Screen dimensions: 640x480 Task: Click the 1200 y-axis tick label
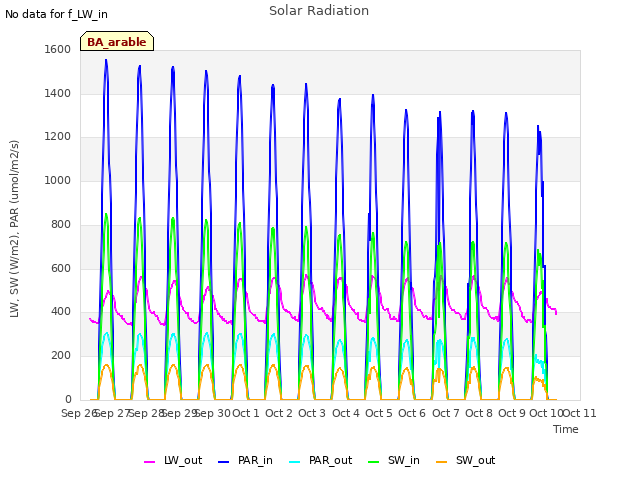(x=58, y=137)
